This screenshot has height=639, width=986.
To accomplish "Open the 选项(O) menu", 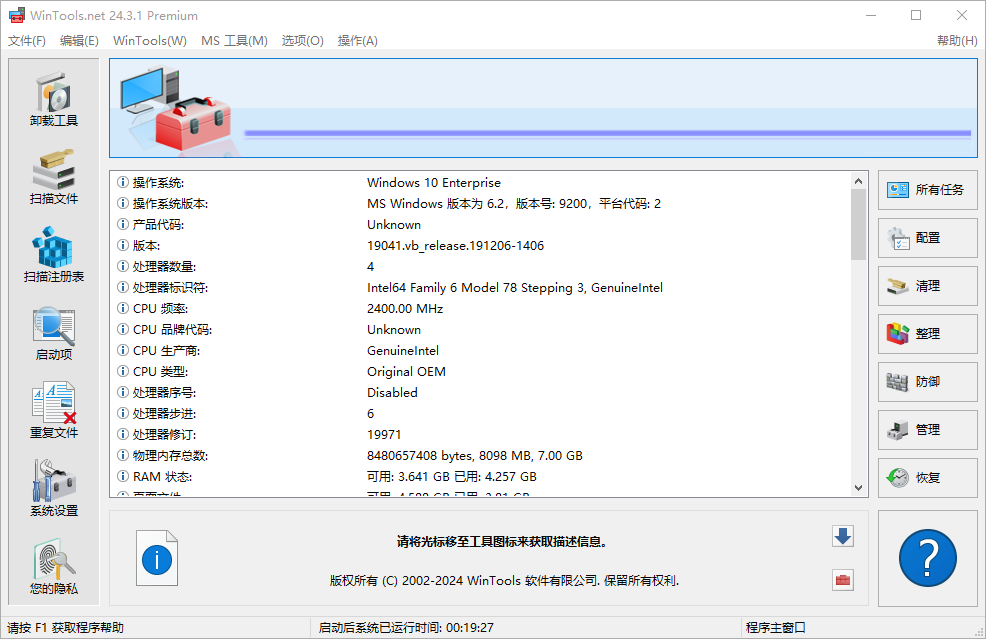I will point(302,41).
